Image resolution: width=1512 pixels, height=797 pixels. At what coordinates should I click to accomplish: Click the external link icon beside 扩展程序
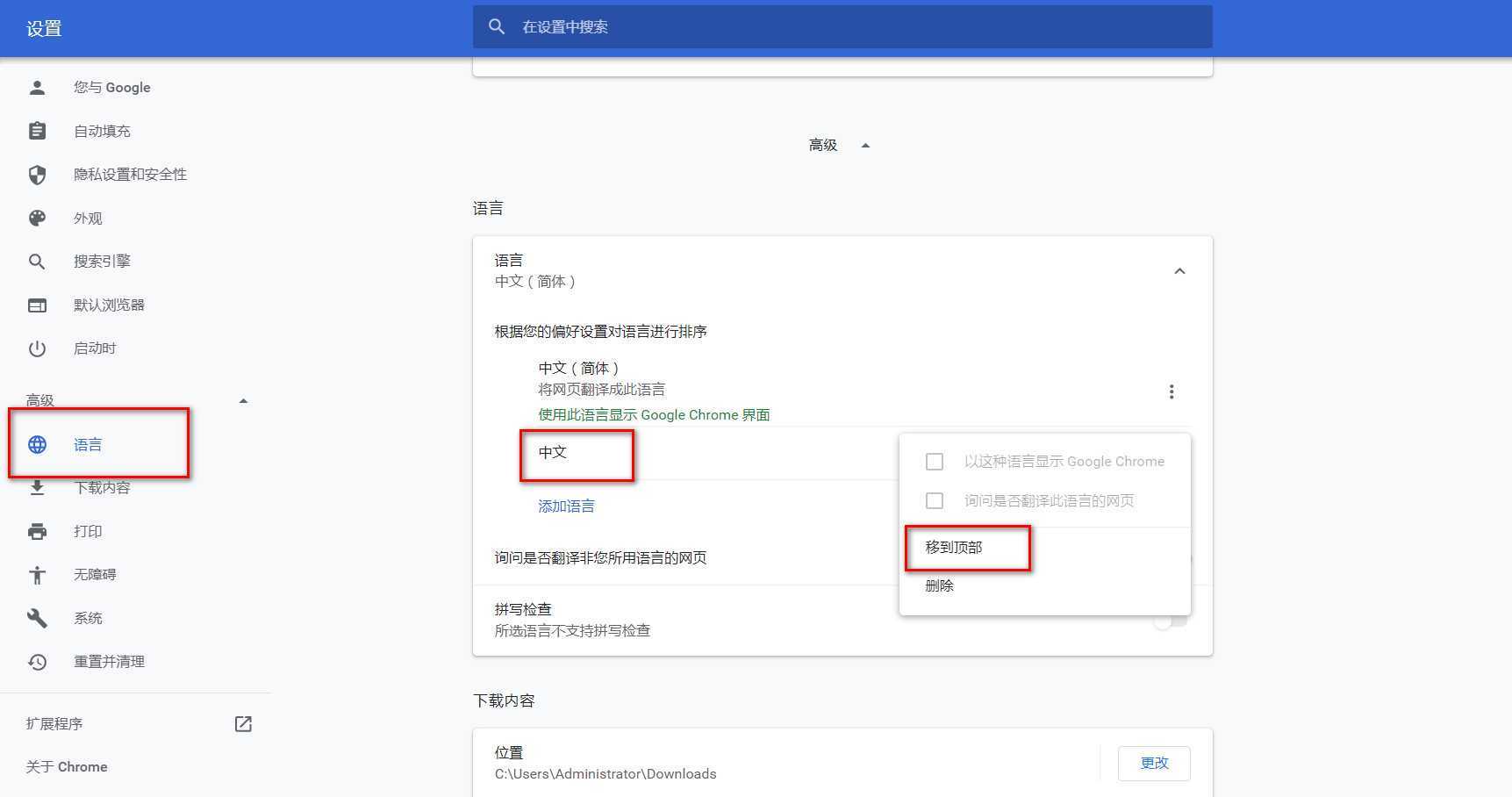pos(243,724)
